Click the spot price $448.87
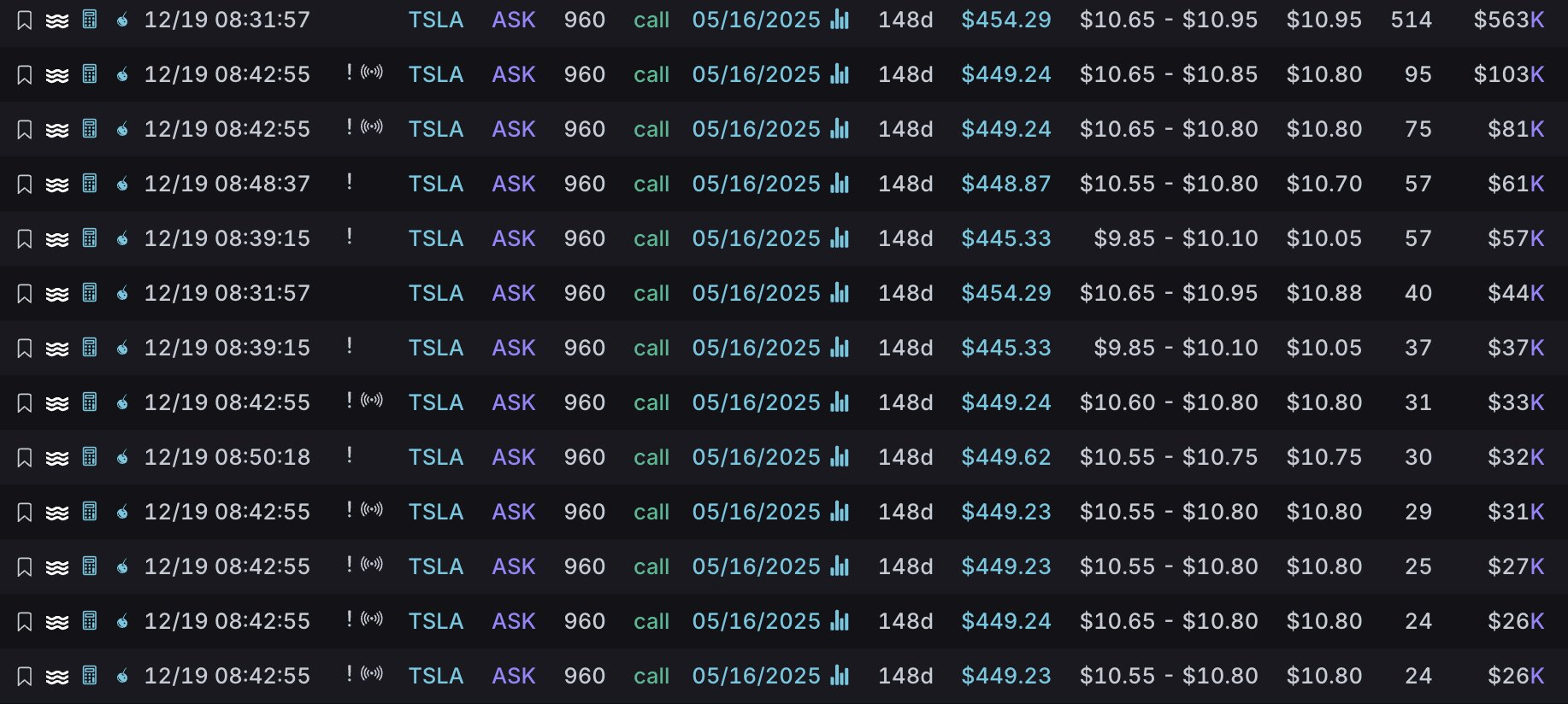 pyautogui.click(x=1006, y=184)
